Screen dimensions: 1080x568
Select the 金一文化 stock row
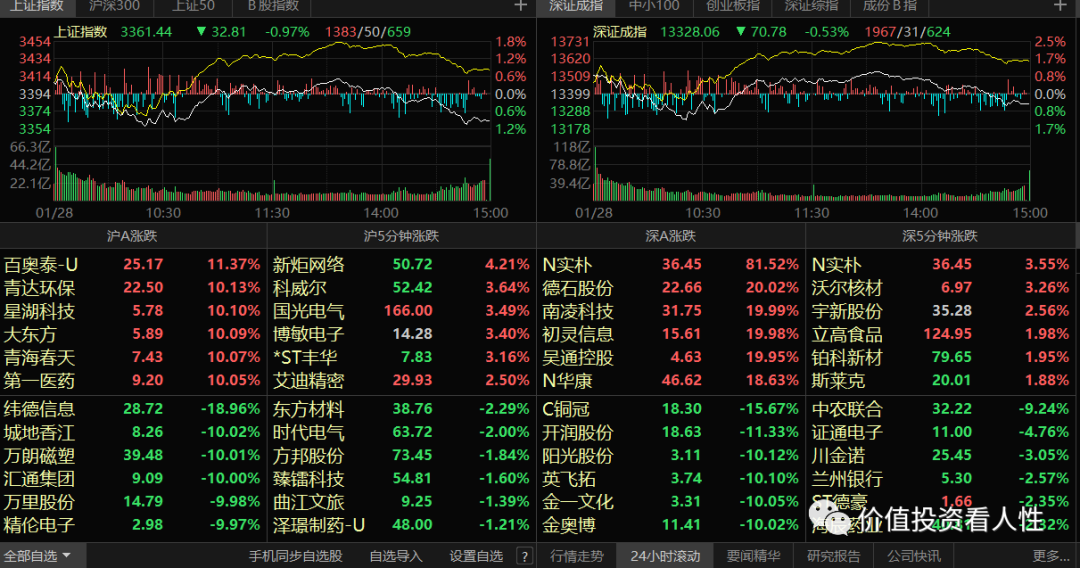(x=671, y=502)
